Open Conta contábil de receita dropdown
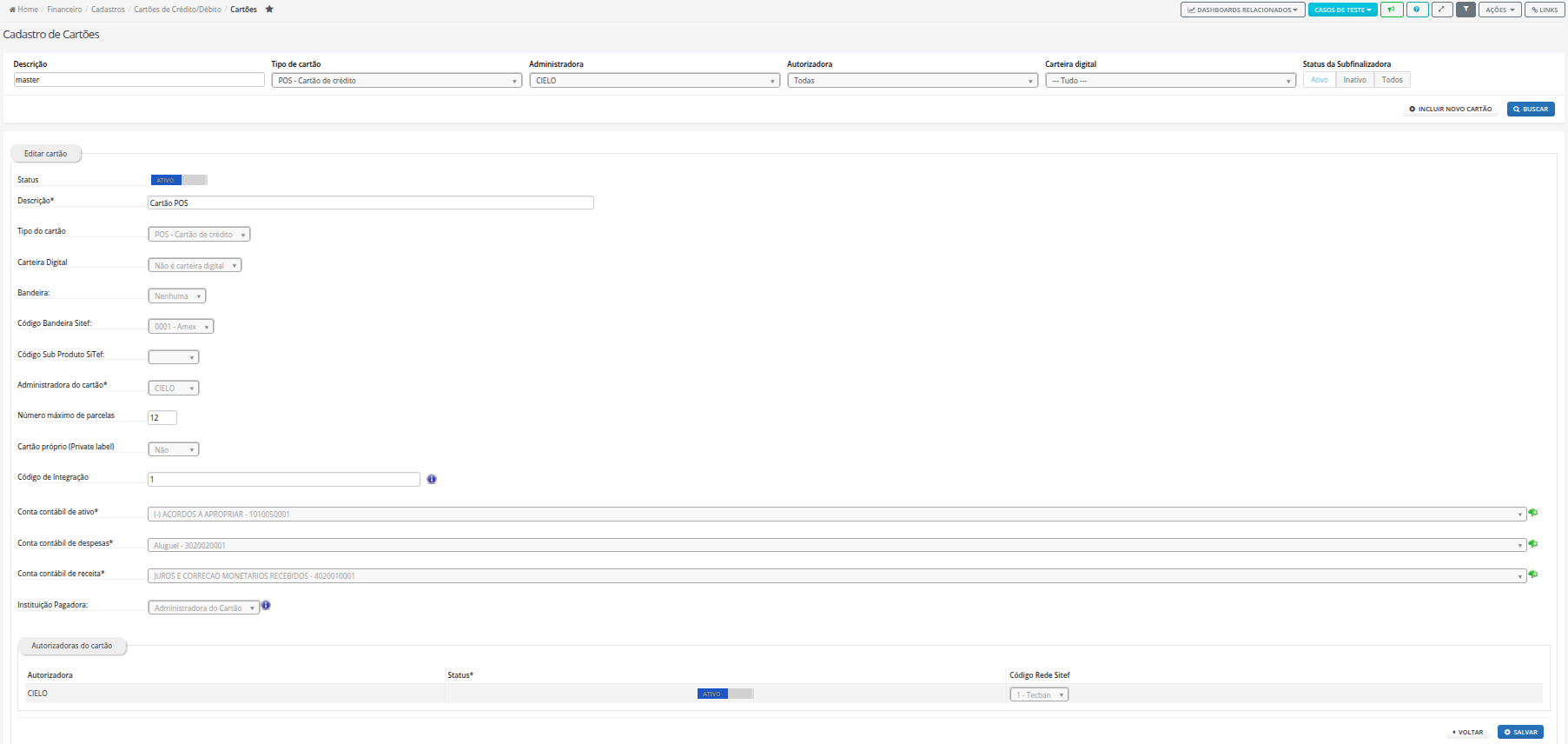1568x744 pixels. pos(837,576)
